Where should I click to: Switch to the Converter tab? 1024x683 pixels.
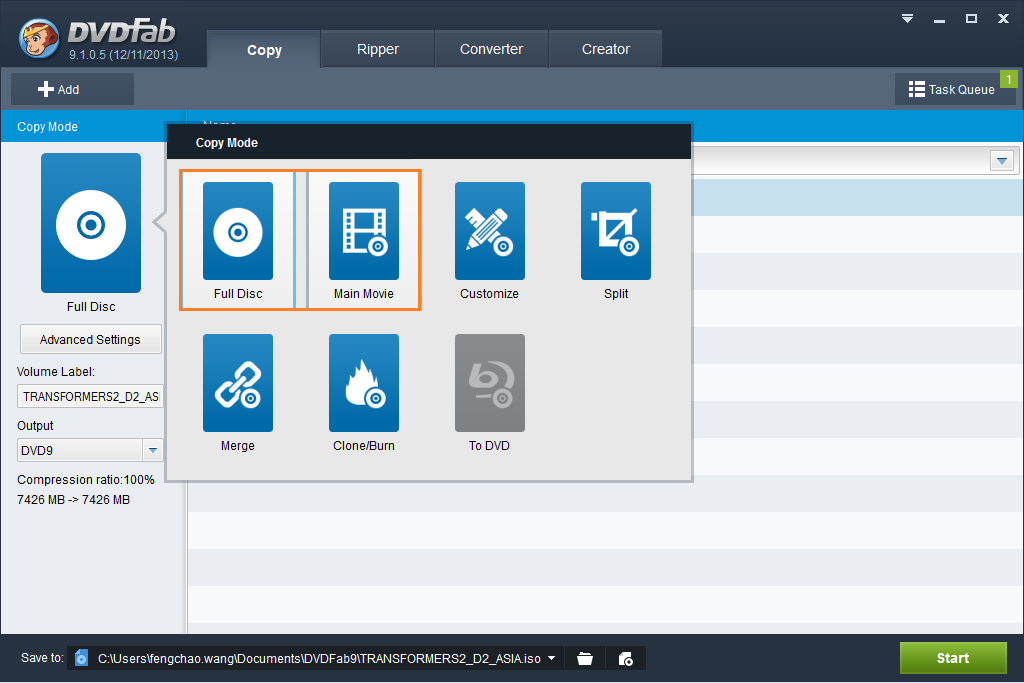point(491,48)
